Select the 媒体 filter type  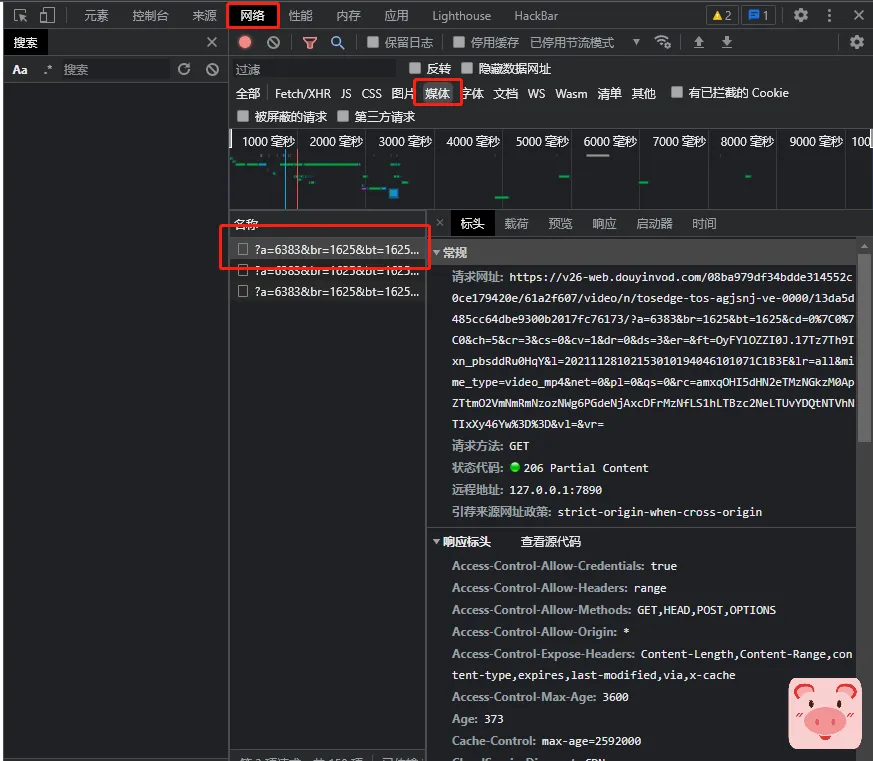[437, 93]
